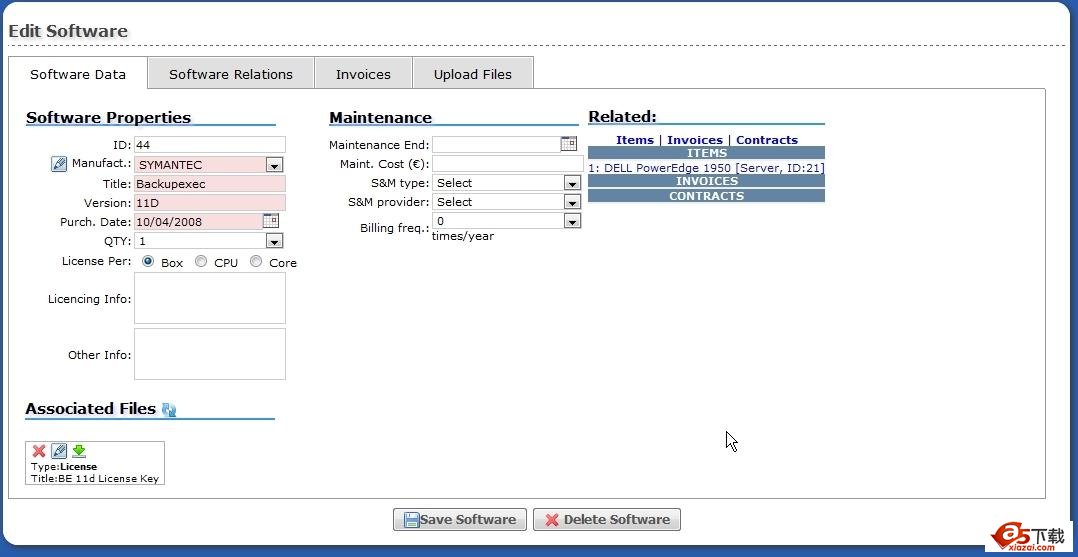The image size is (1078, 557).
Task: Click the Save Software button
Action: (459, 520)
